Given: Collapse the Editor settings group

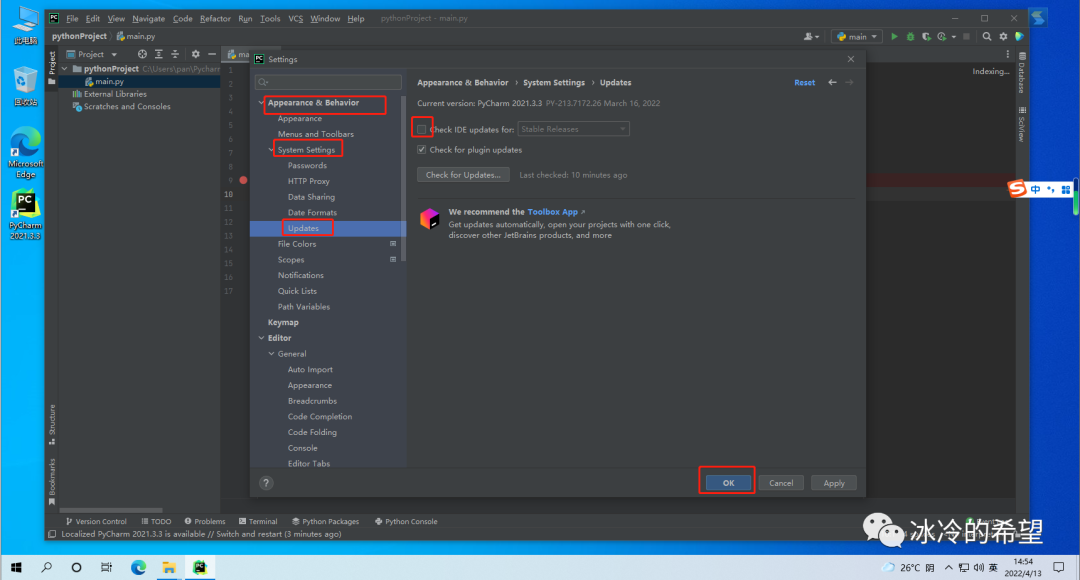Looking at the screenshot, I should 261,338.
